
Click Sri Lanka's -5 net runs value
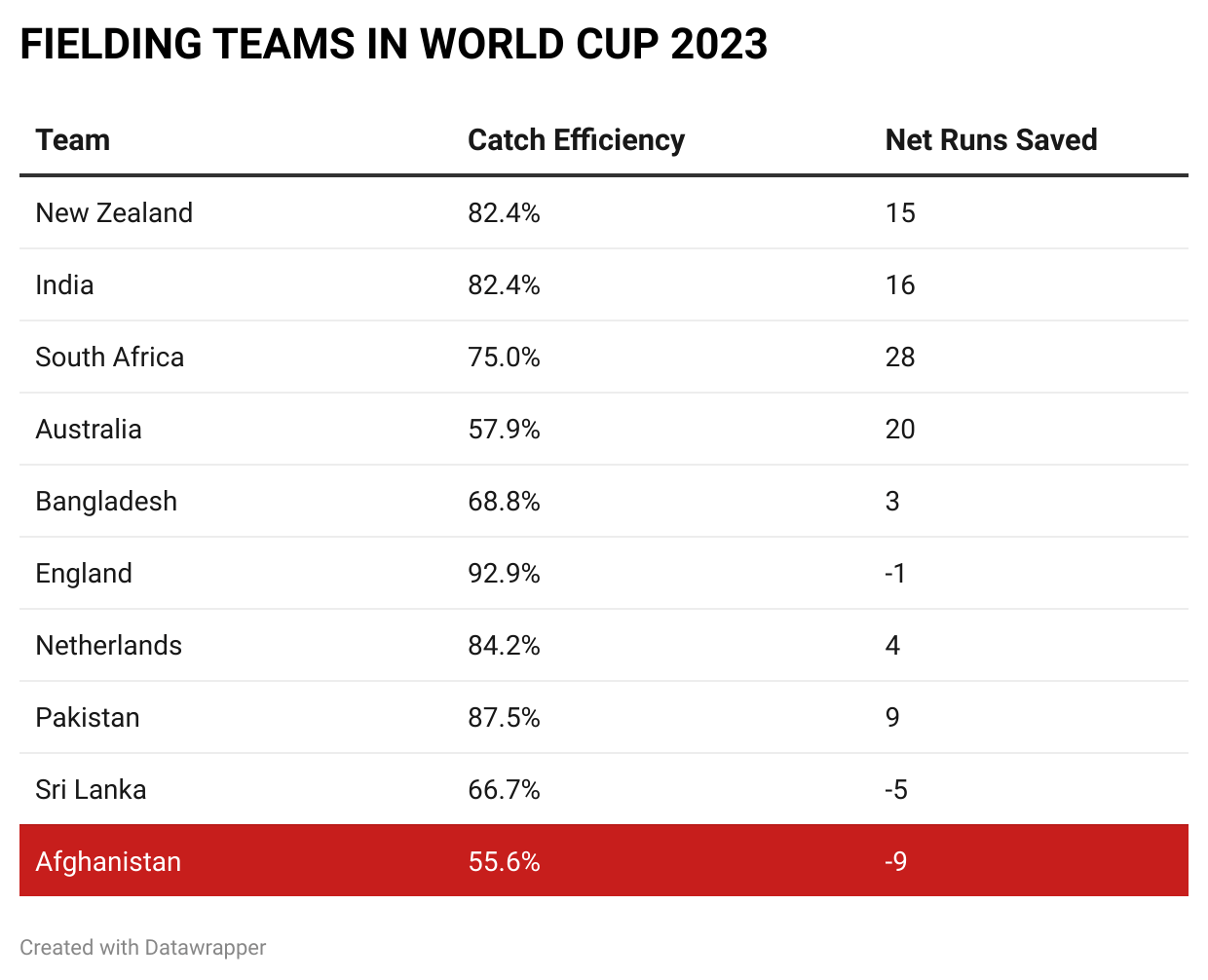coord(896,790)
